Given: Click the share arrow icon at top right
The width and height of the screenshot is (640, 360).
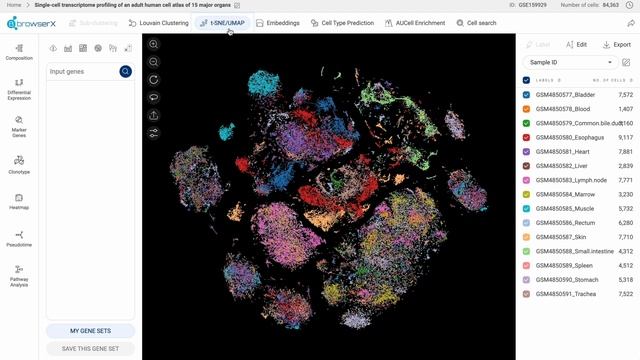Looking at the screenshot, I should [631, 23].
